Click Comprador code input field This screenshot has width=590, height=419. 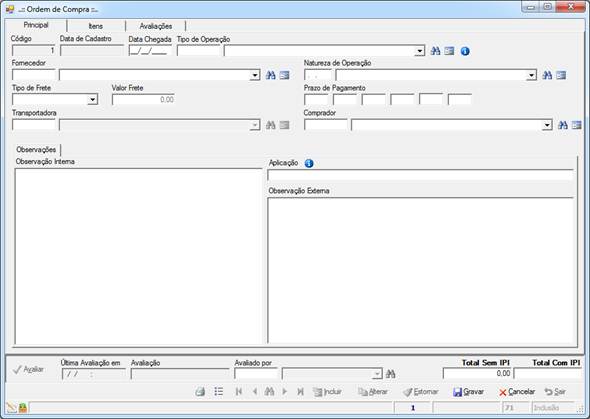(x=325, y=125)
